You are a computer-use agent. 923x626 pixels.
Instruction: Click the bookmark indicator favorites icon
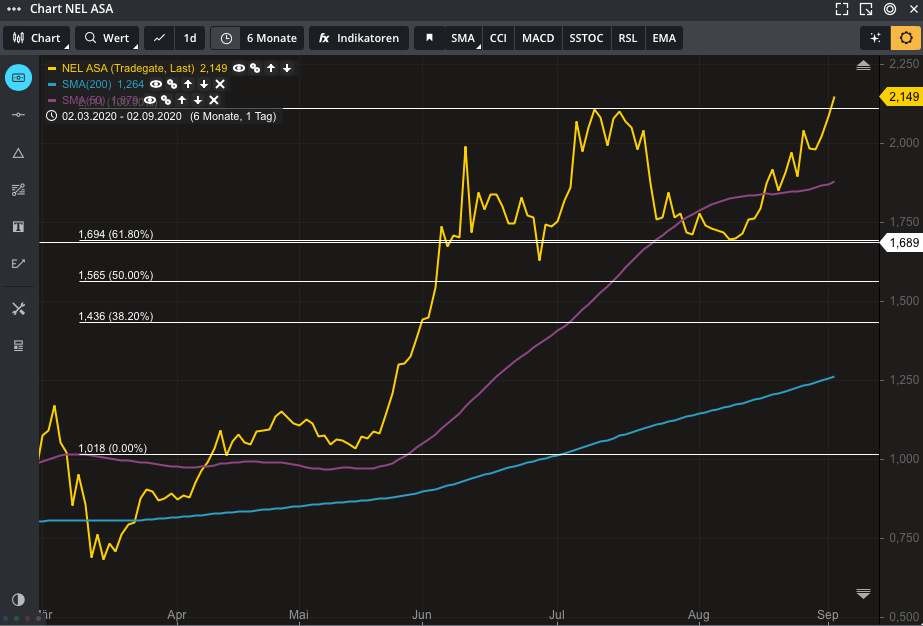pos(429,39)
